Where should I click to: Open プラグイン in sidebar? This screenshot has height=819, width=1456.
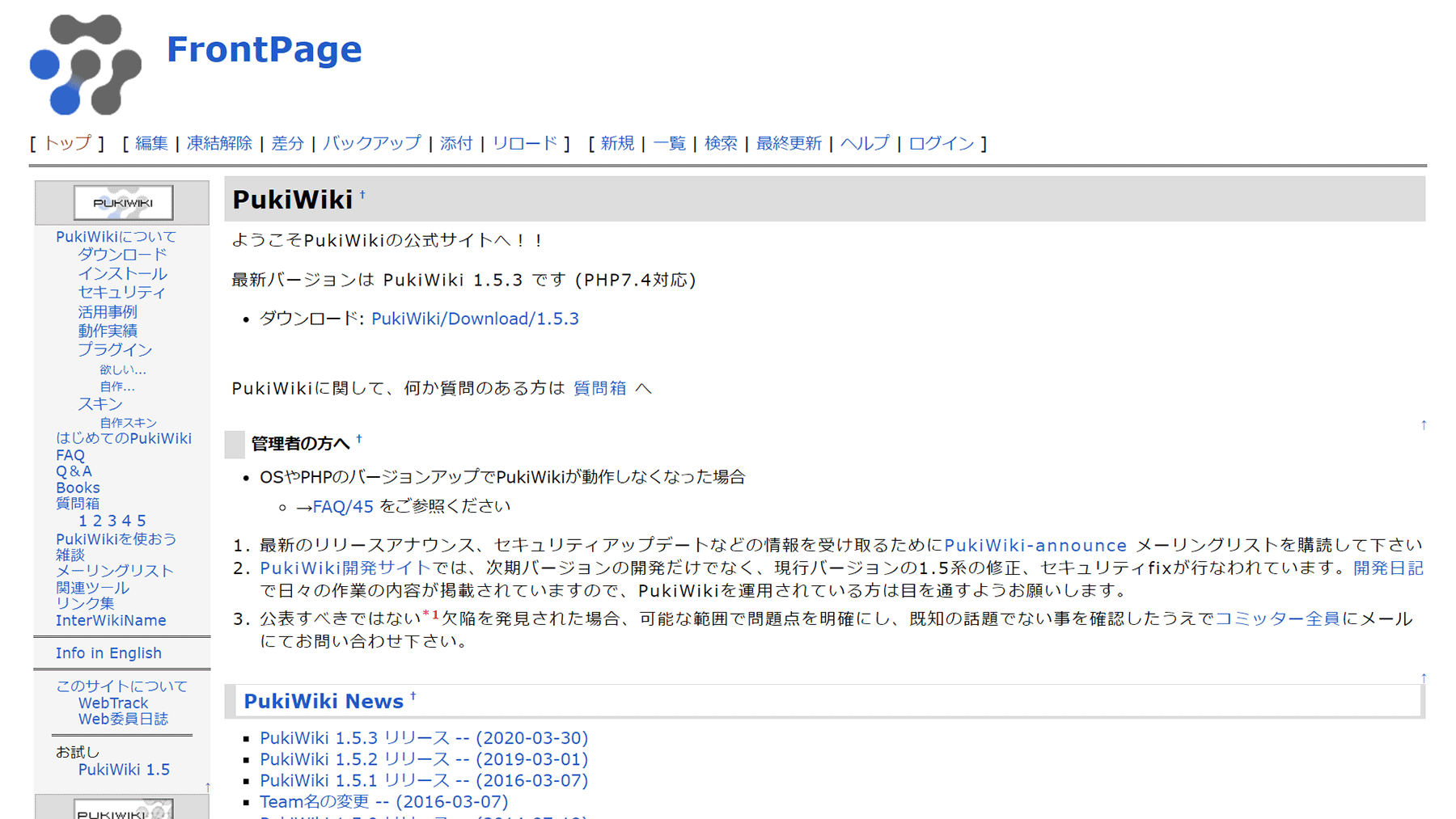click(x=115, y=350)
